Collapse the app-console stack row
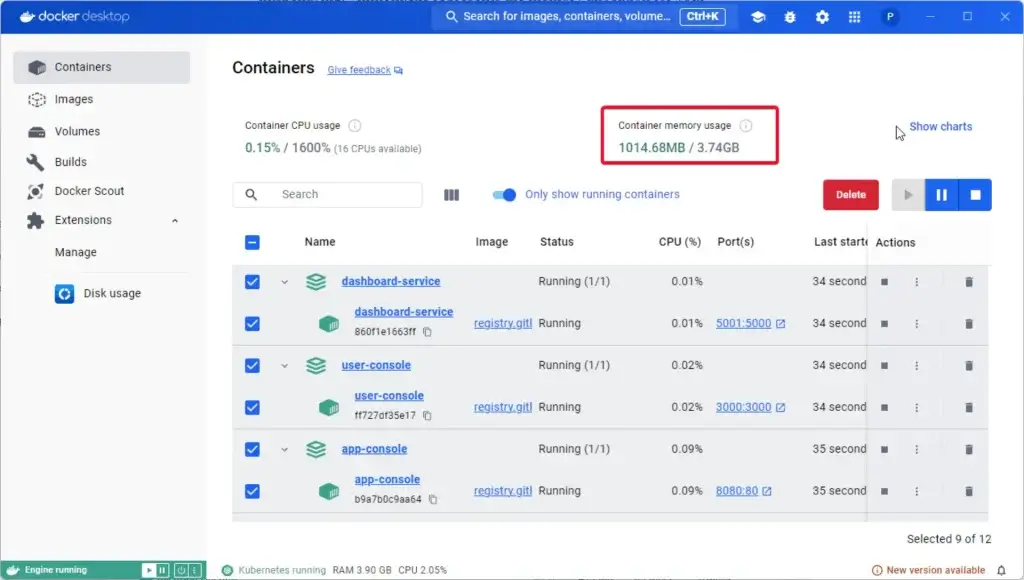Screen dimensions: 1024x580 pos(285,449)
